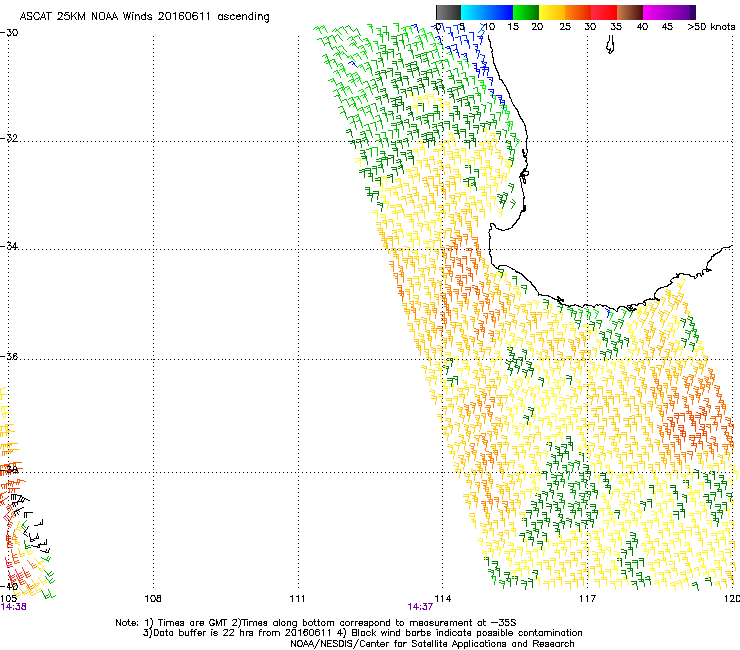
Task: Click the '20' legend speed label
Action: [x=537, y=27]
